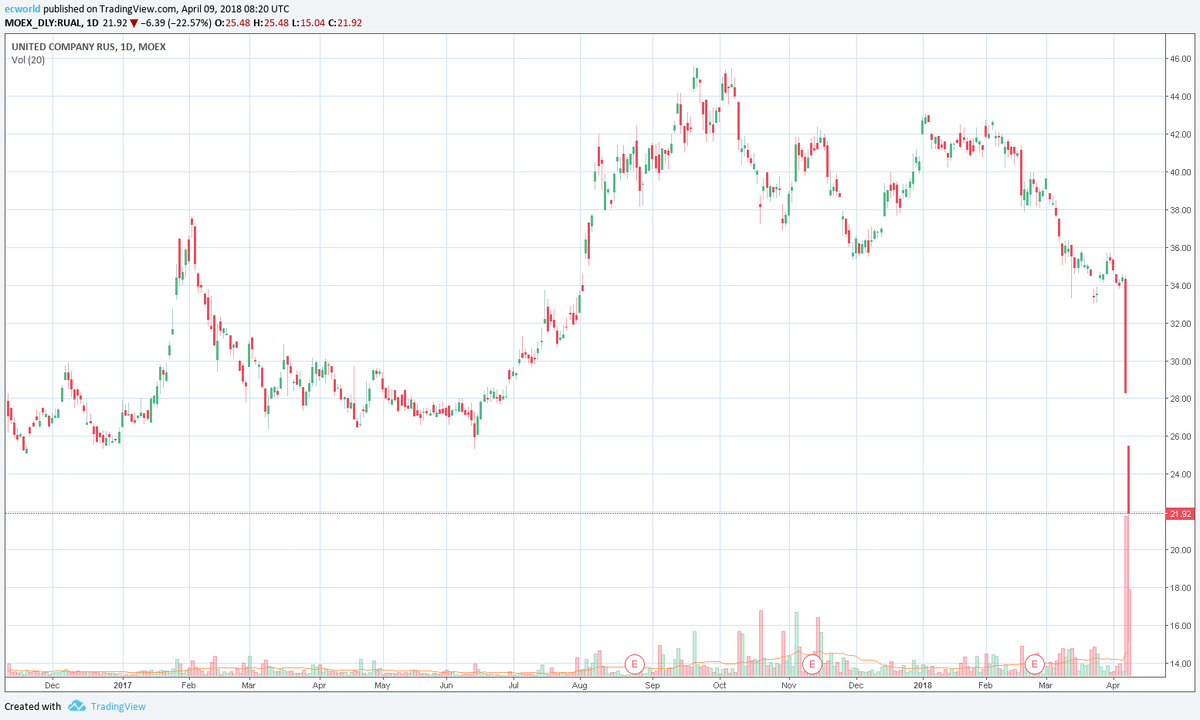The image size is (1200, 720).
Task: Click the Oct date axis label
Action: pyautogui.click(x=719, y=685)
